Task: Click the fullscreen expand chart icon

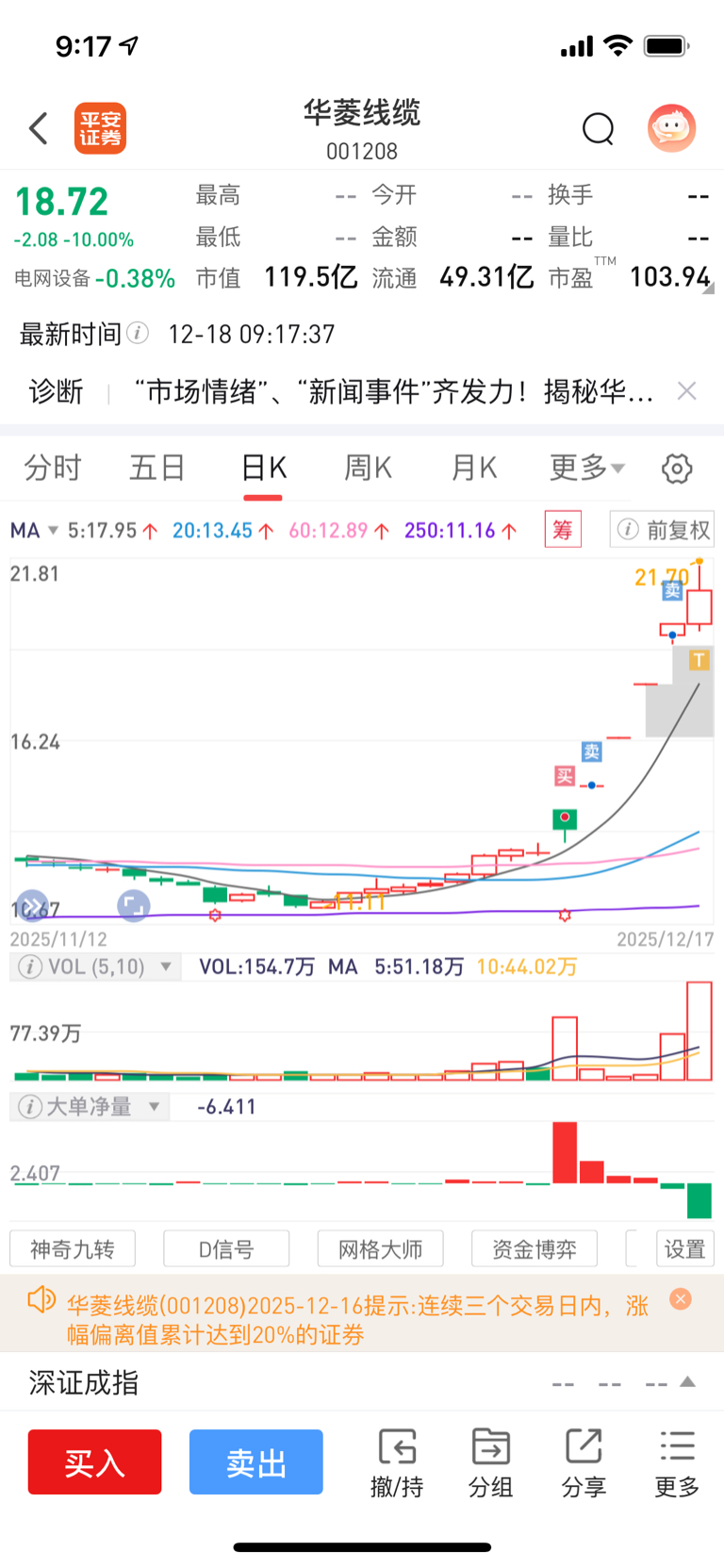Action: (134, 906)
